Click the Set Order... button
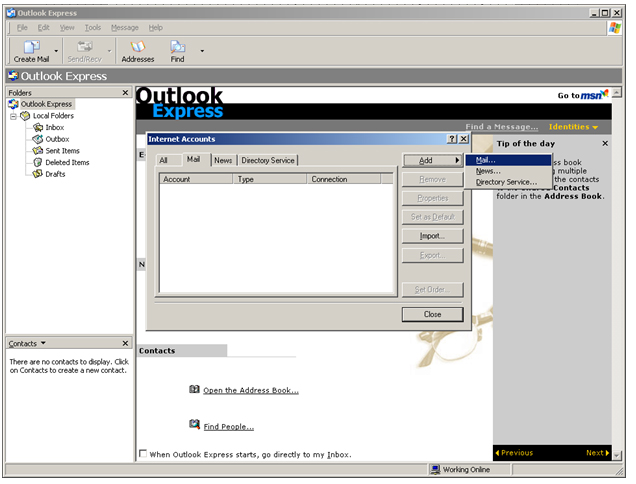This screenshot has width=636, height=484. [x=432, y=290]
